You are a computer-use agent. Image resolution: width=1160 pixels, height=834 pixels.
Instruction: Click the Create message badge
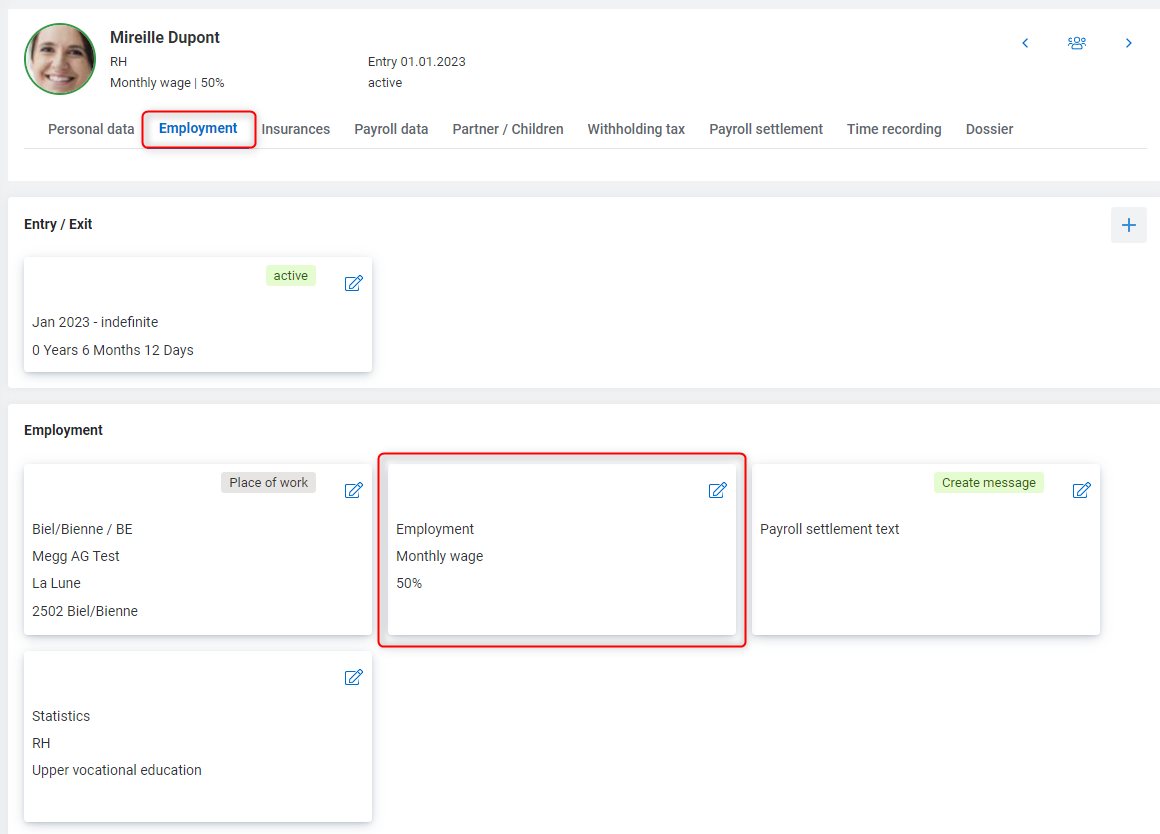988,482
